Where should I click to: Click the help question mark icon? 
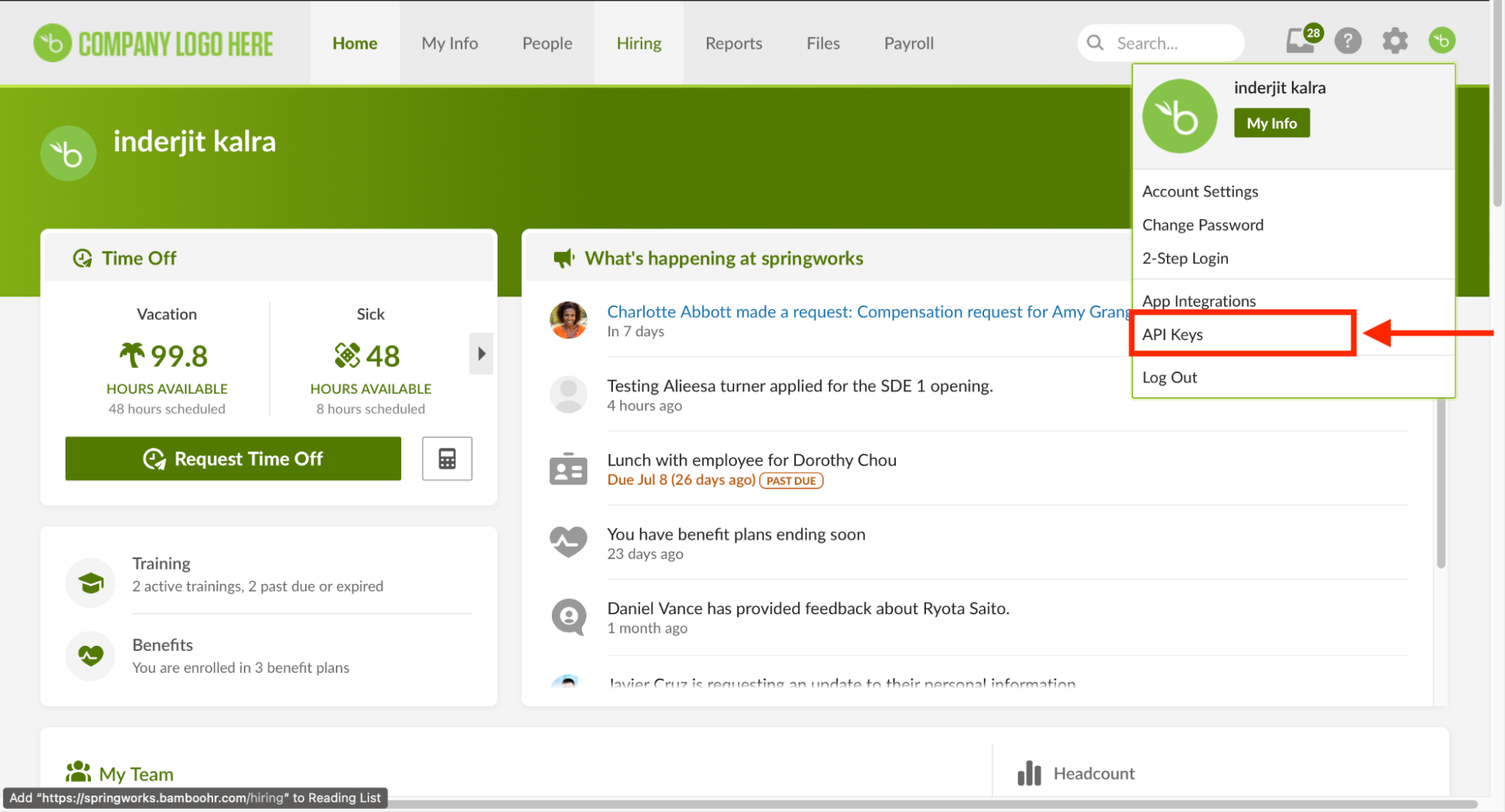point(1348,41)
